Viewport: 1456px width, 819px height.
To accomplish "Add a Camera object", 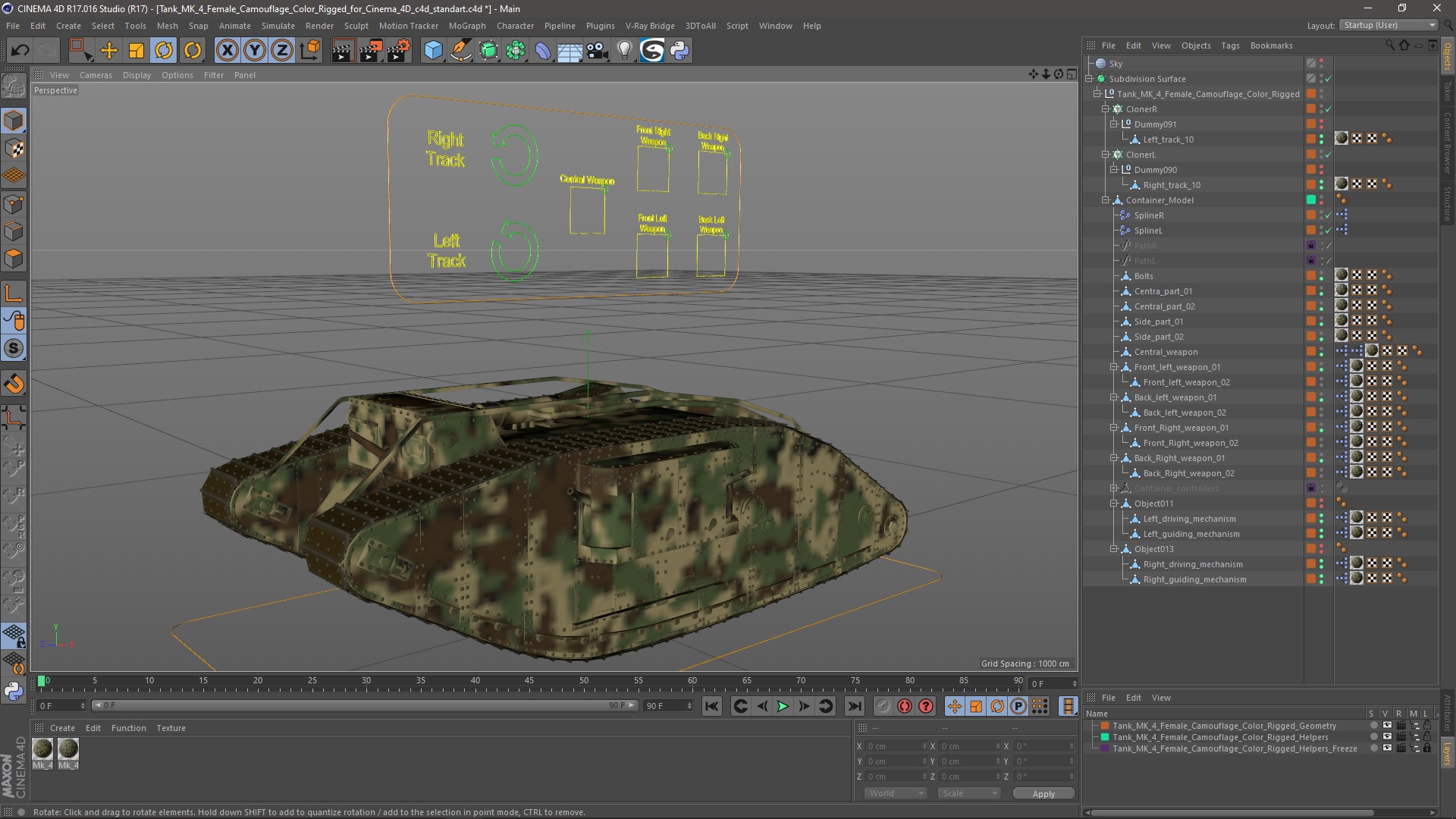I will tap(598, 51).
